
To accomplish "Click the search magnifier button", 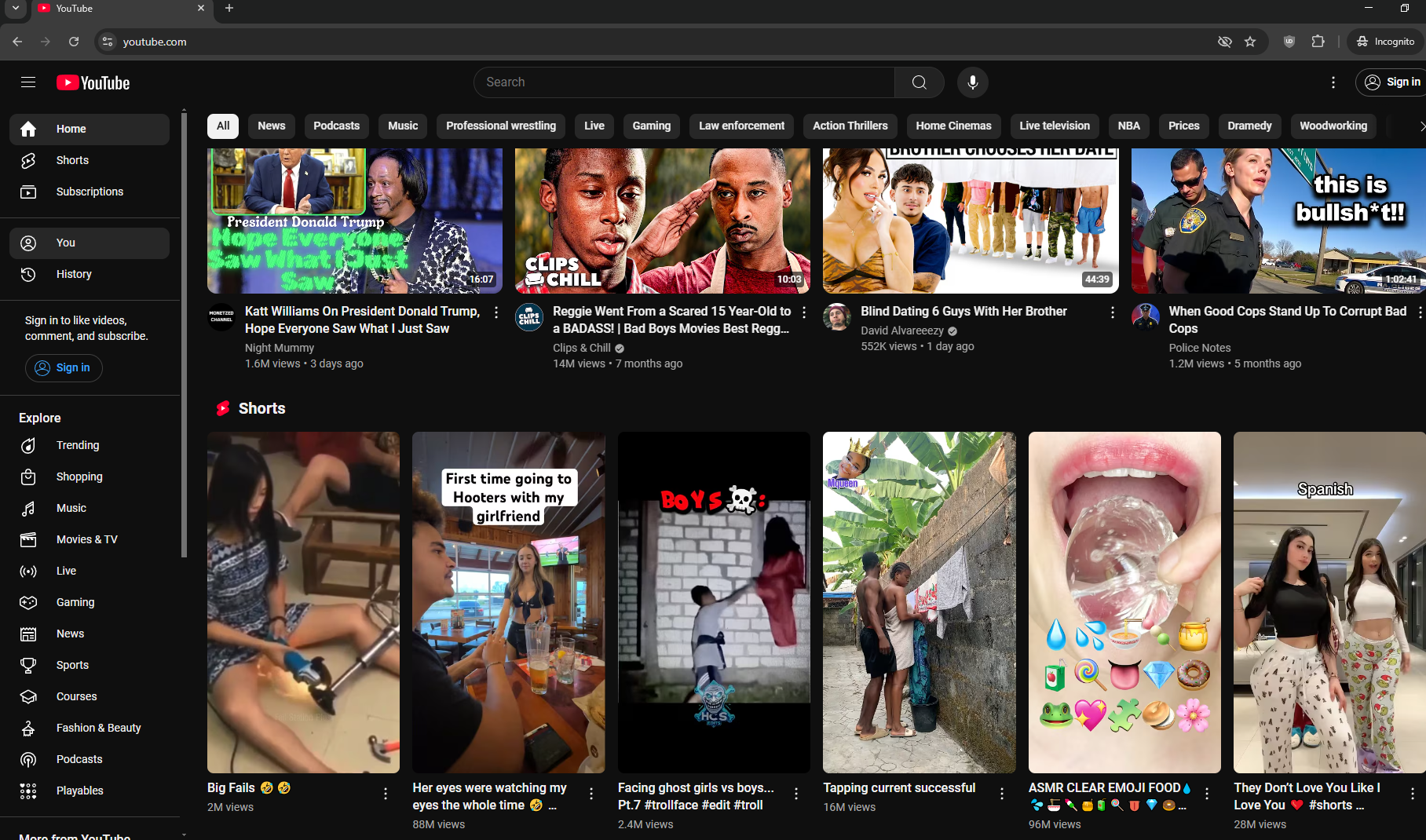I will pos(919,82).
